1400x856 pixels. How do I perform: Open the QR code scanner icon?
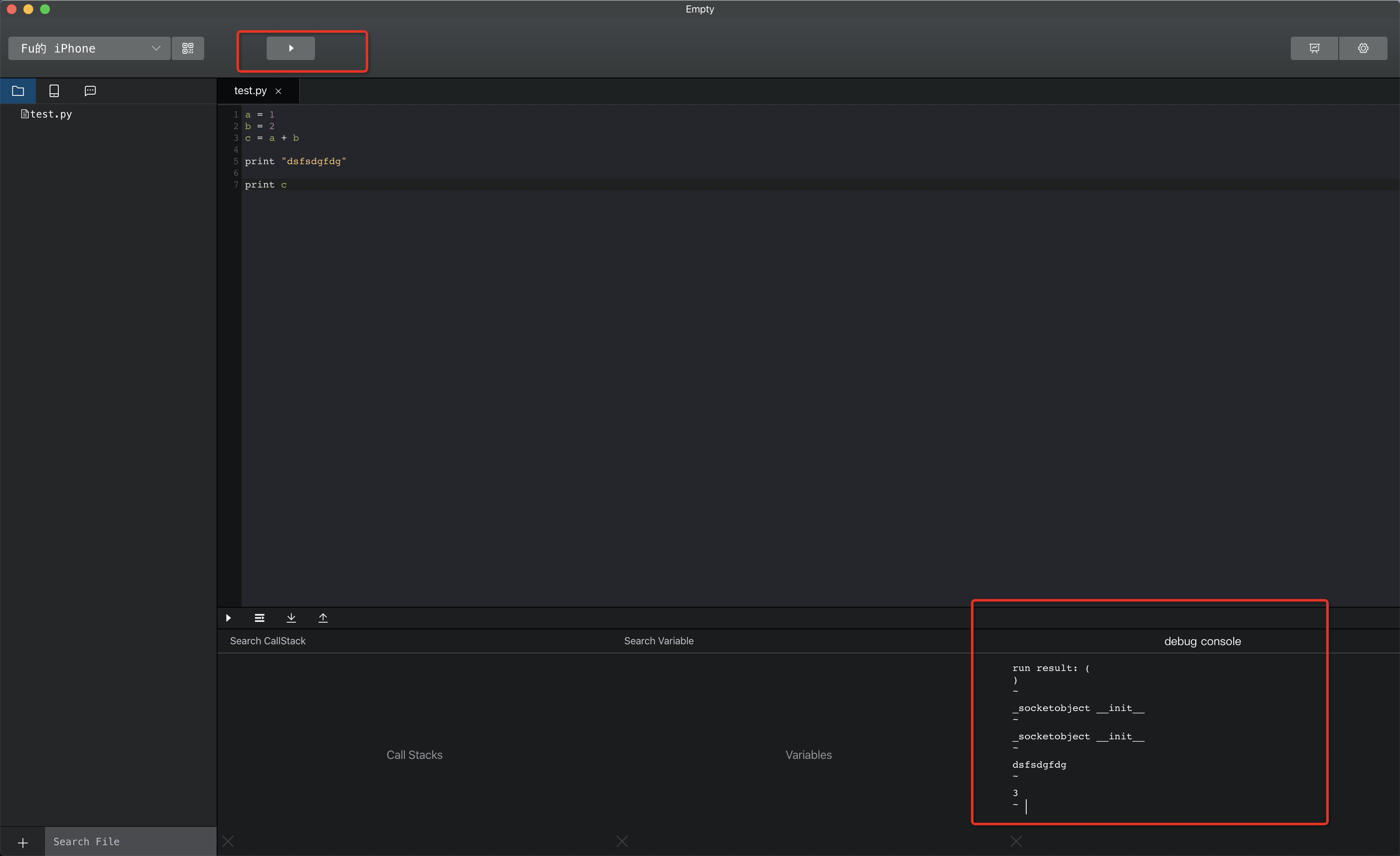pyautogui.click(x=188, y=48)
